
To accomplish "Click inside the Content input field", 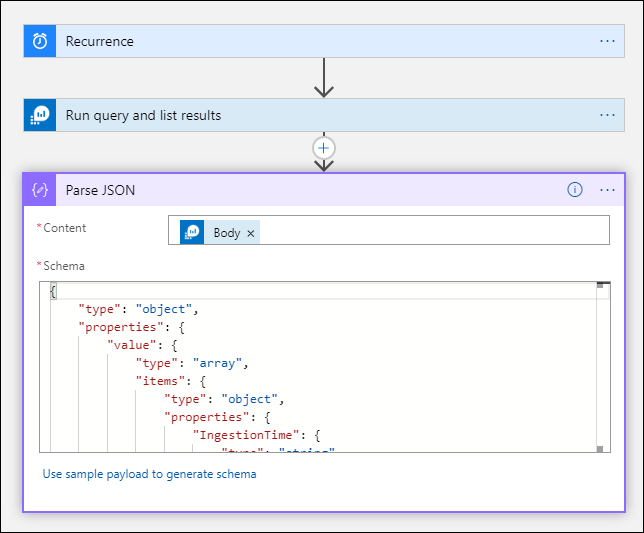I will coord(430,231).
